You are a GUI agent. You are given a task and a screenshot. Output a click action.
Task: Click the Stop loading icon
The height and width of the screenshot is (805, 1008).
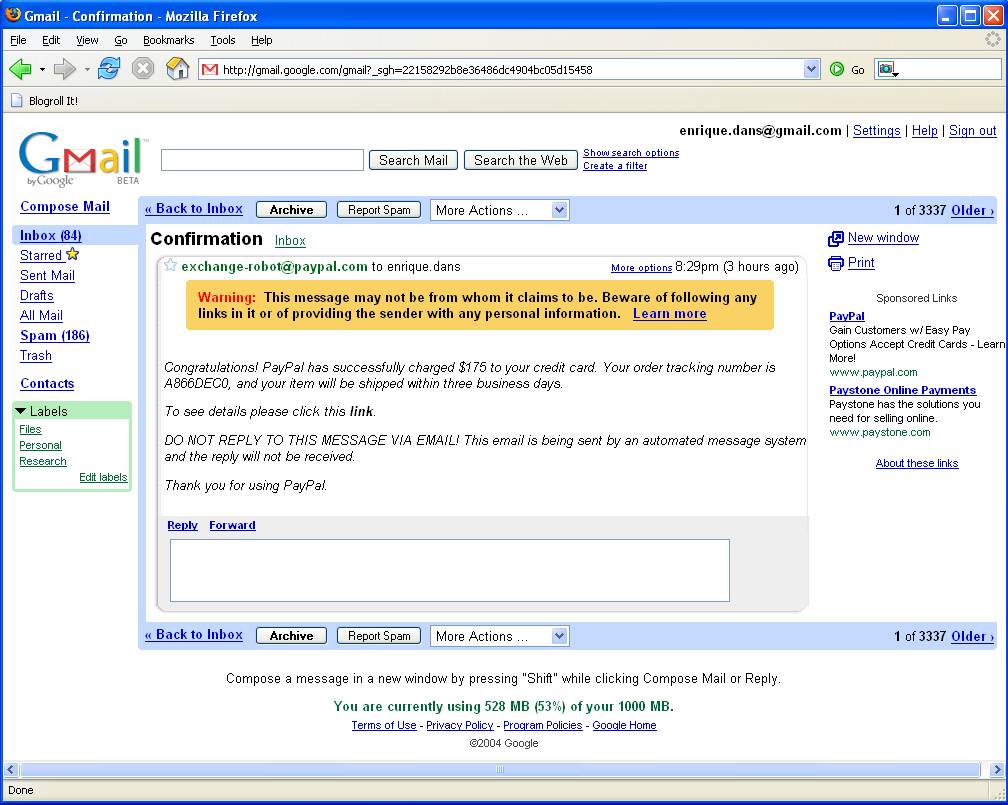[143, 69]
